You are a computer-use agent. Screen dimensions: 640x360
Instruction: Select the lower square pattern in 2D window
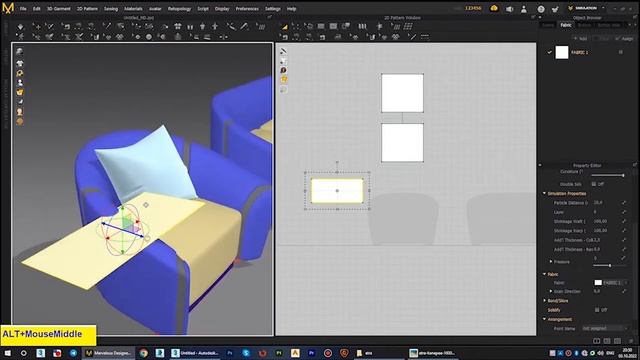coord(402,142)
